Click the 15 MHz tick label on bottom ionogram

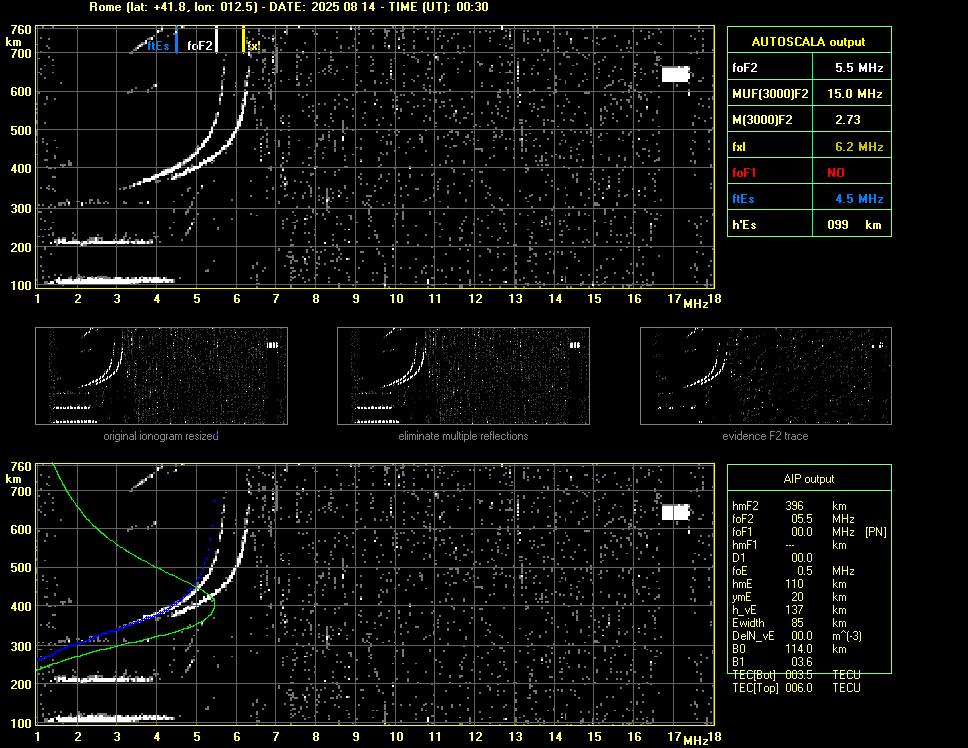(x=594, y=736)
